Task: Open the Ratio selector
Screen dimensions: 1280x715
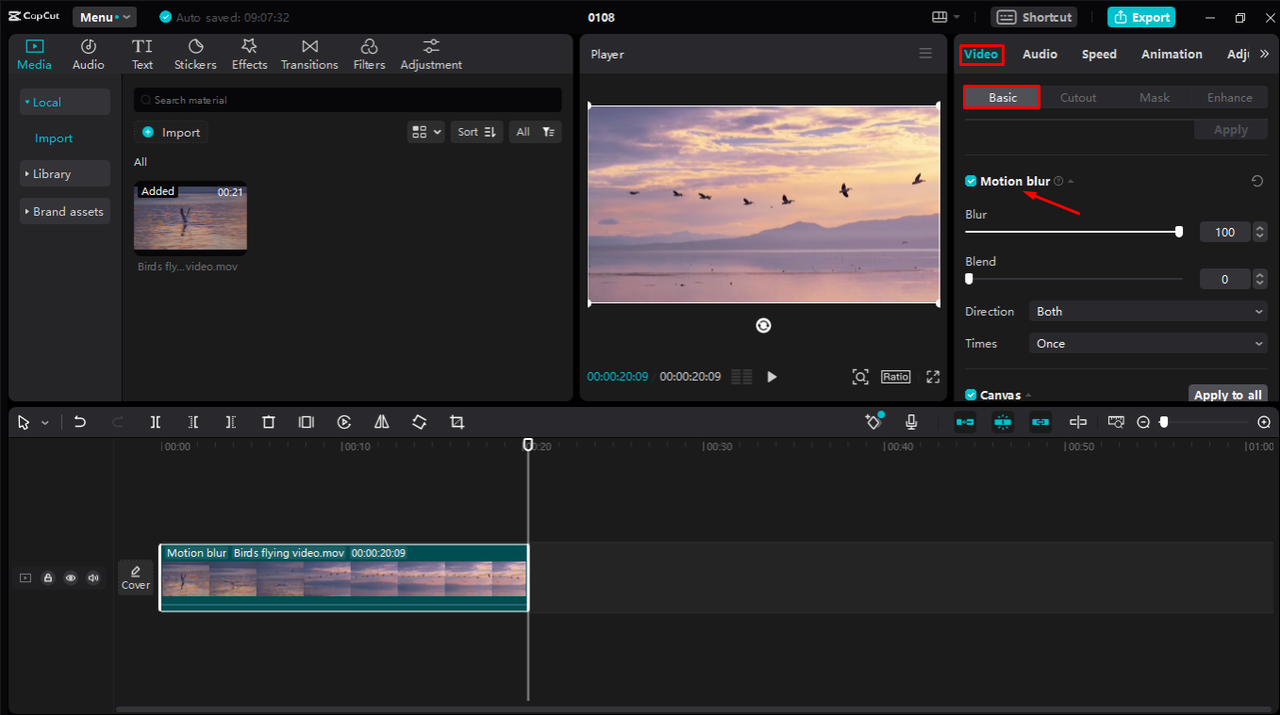Action: [x=896, y=377]
